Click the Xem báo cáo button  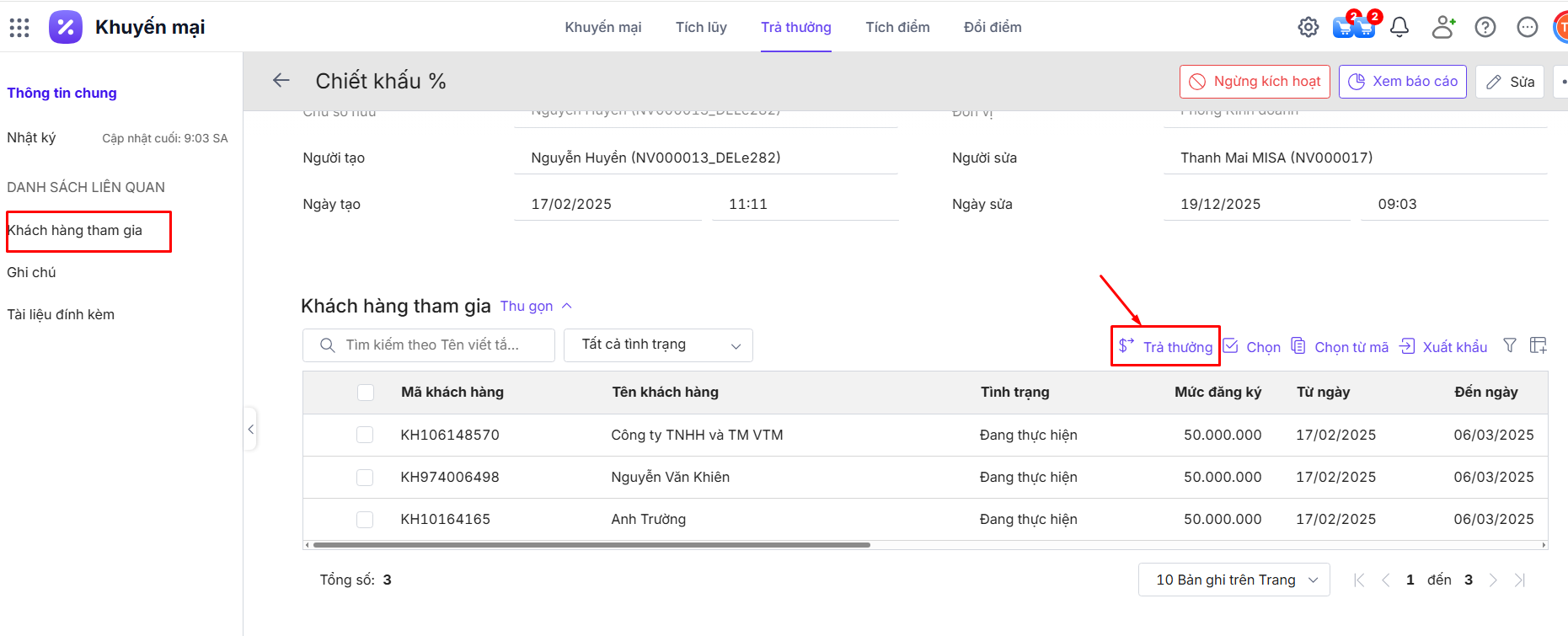coord(1402,82)
